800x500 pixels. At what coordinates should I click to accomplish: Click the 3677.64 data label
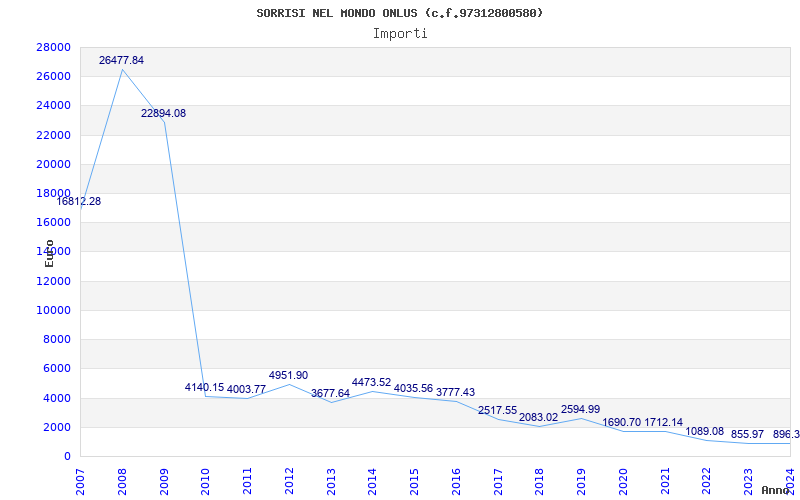coord(330,393)
